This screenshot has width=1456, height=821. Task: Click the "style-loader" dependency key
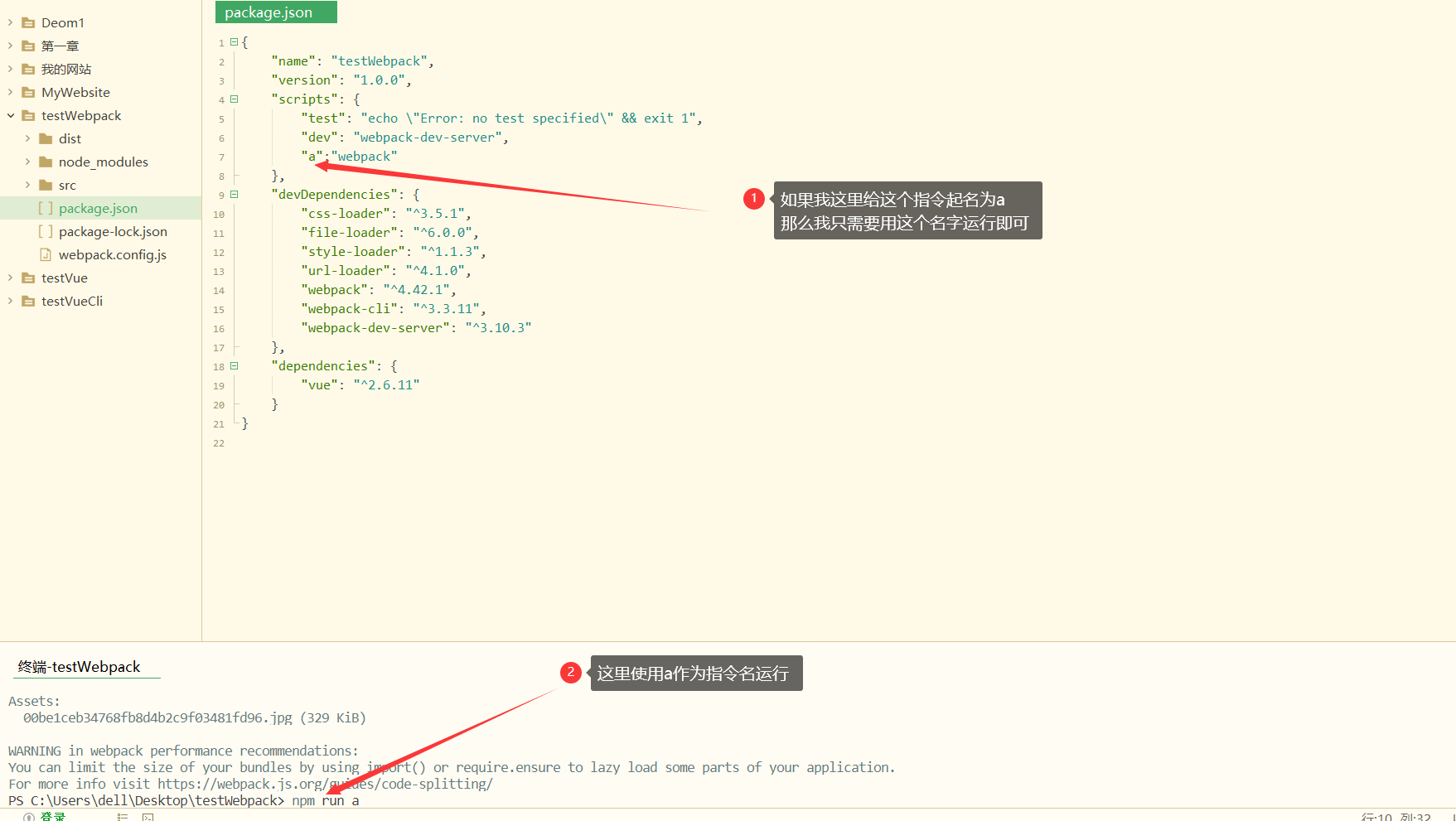(353, 252)
